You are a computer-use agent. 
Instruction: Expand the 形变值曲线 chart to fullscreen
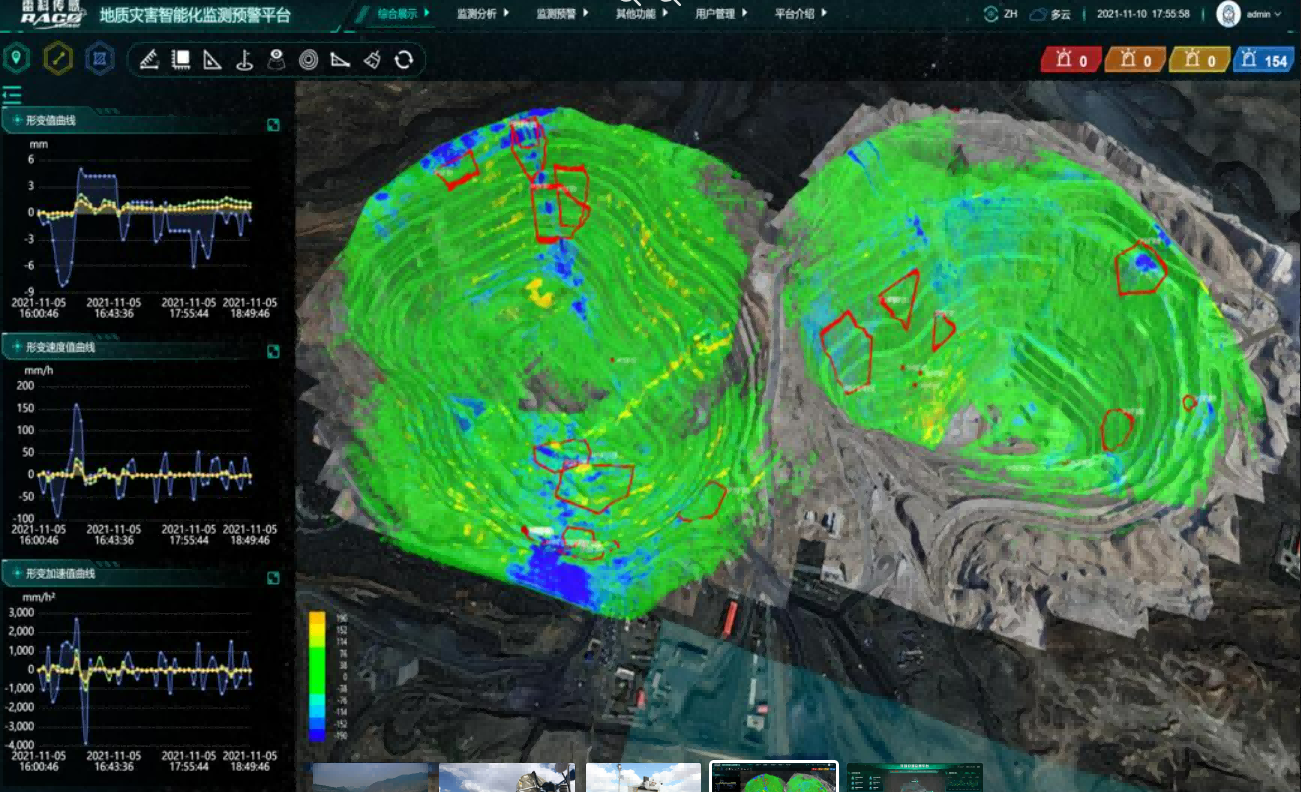click(273, 125)
